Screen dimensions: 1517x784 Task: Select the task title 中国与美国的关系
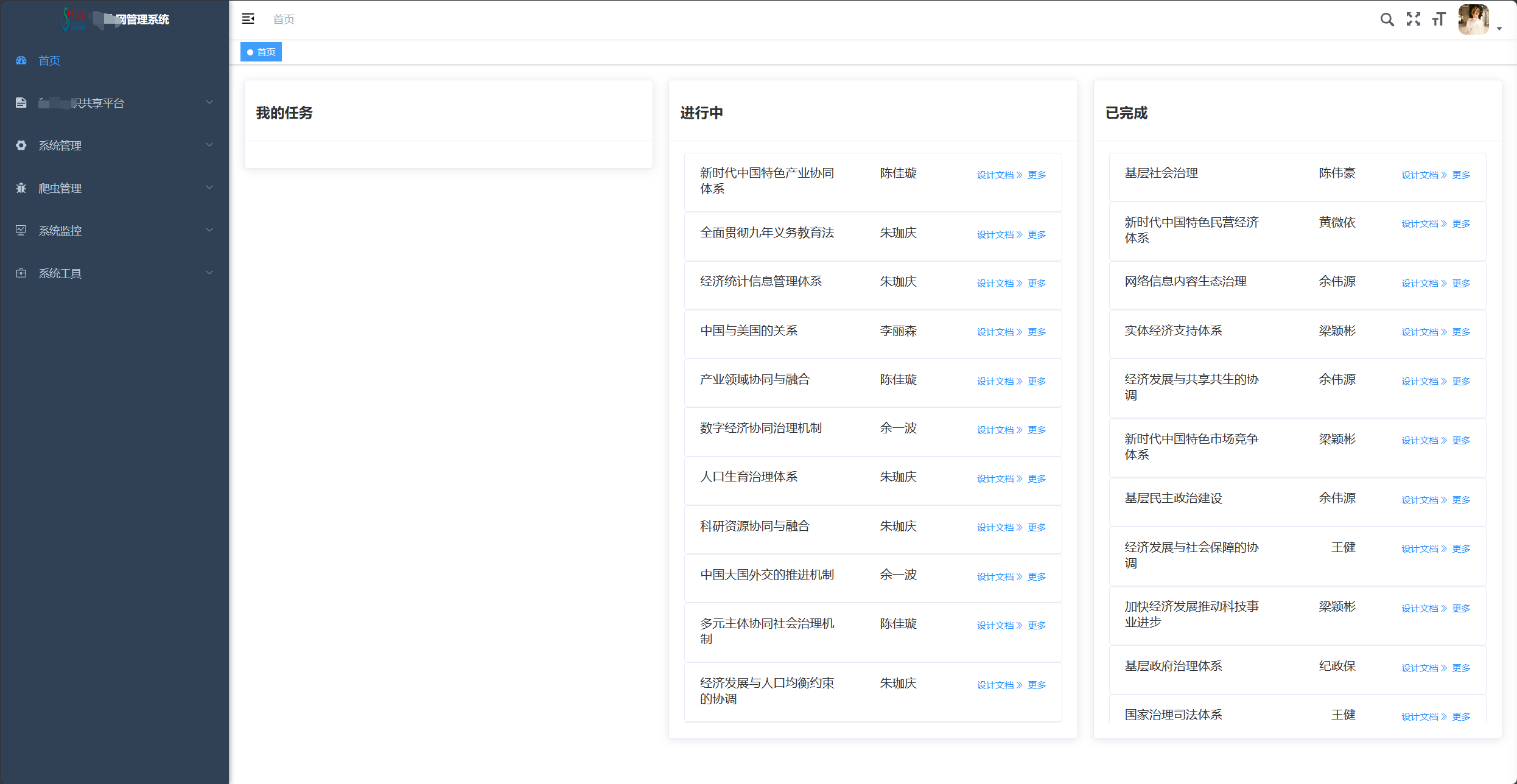pos(749,331)
